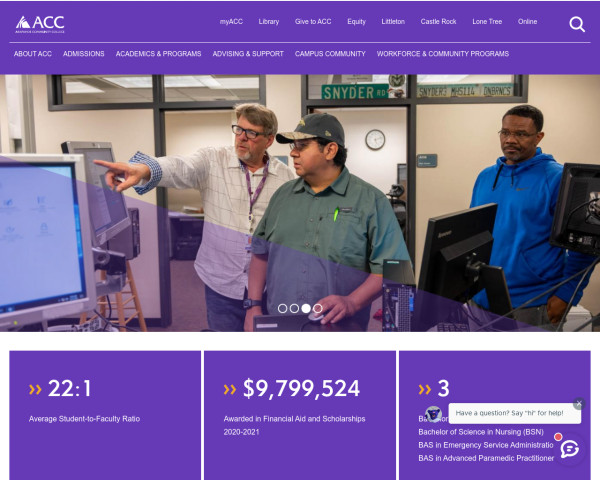This screenshot has width=600, height=480.
Task: Click 'BAS in Advanced Paramedic Practitioner' text
Action: pos(486,458)
